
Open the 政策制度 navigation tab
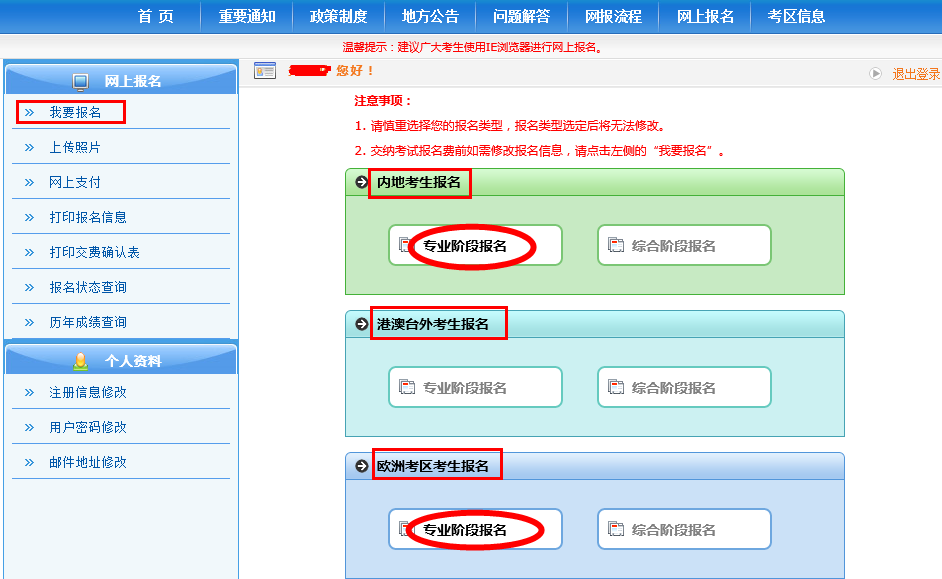[338, 16]
